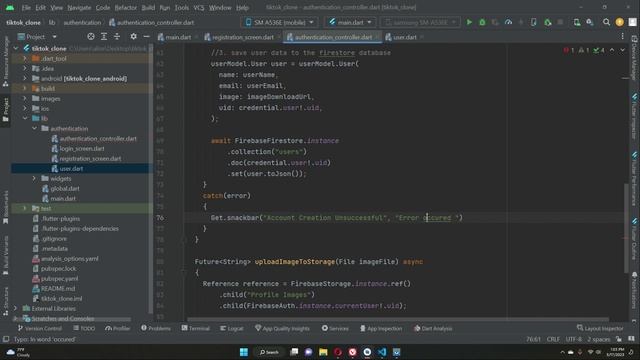The height and width of the screenshot is (360, 640).
Task: Open the Windows Start menu
Action: (x=244, y=352)
